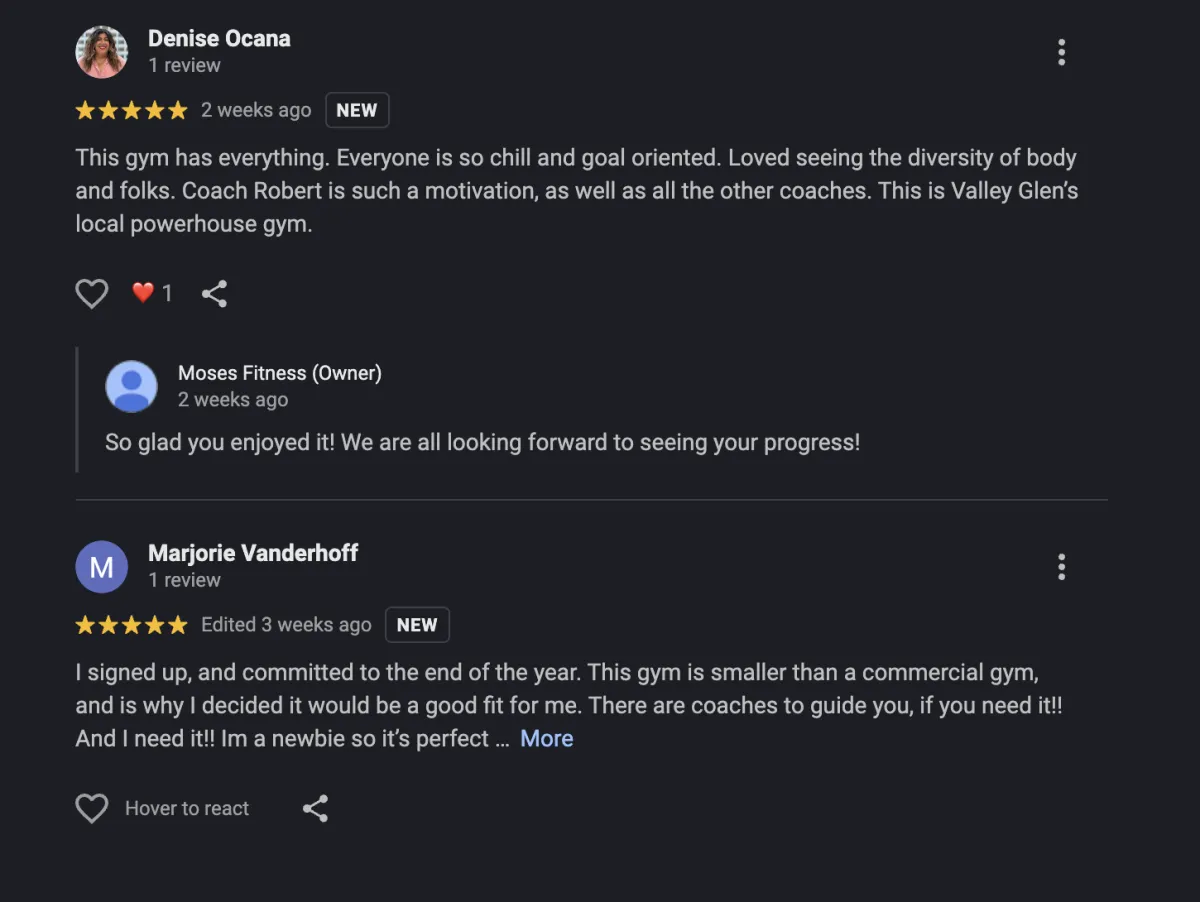Open Denise Ocana's profile name link
This screenshot has height=902, width=1200.
[x=219, y=39]
